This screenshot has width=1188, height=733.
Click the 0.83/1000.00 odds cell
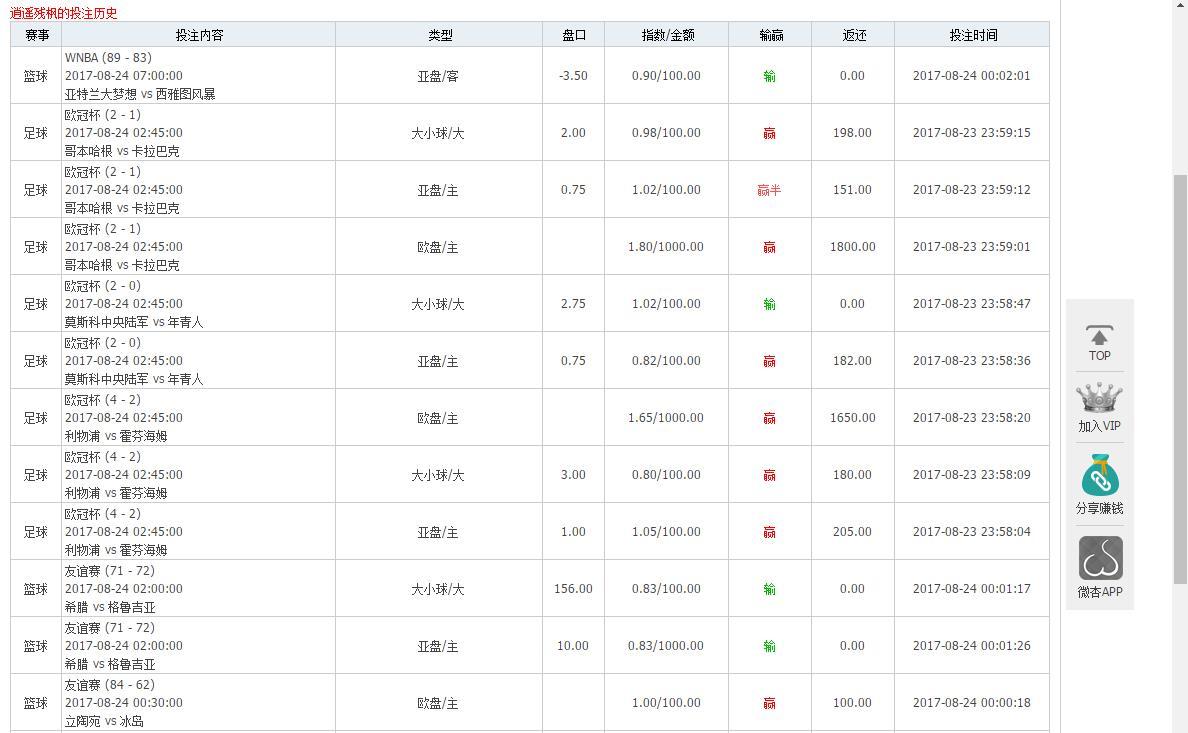(x=666, y=645)
